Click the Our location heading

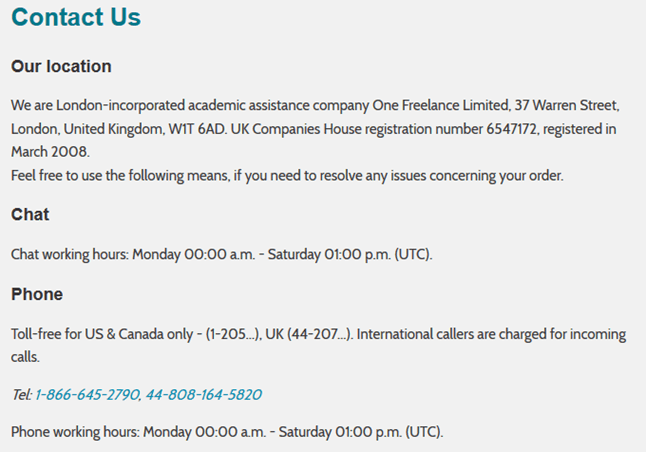[61, 66]
